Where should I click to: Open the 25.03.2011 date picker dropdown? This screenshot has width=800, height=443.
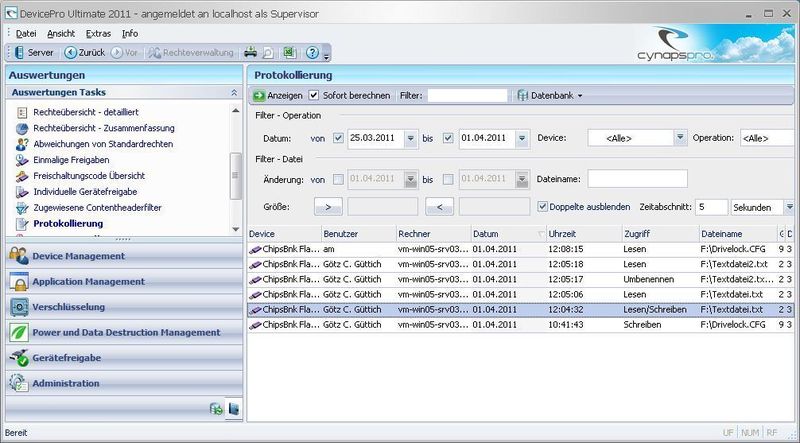pos(411,138)
